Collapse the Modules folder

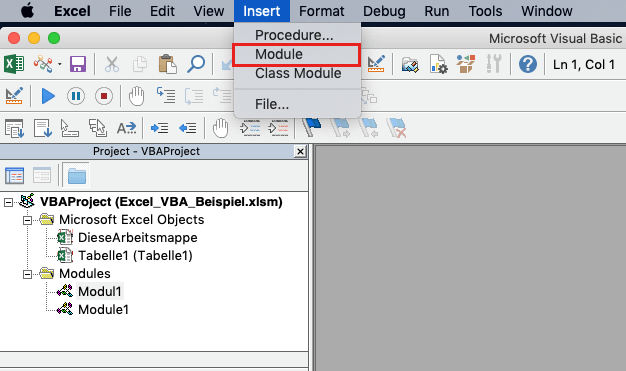pos(27,274)
